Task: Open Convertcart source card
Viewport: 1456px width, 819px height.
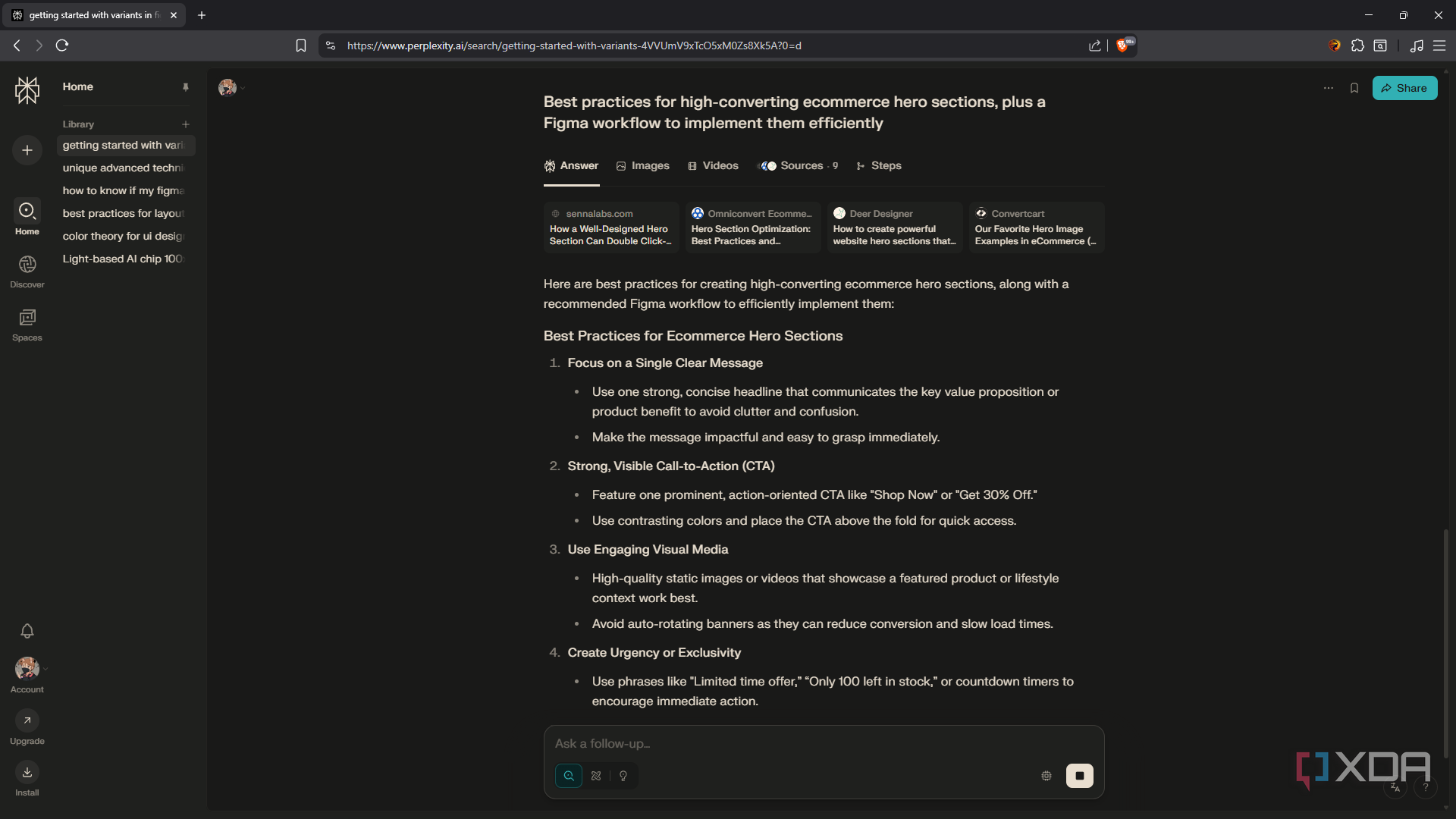Action: pos(1037,227)
